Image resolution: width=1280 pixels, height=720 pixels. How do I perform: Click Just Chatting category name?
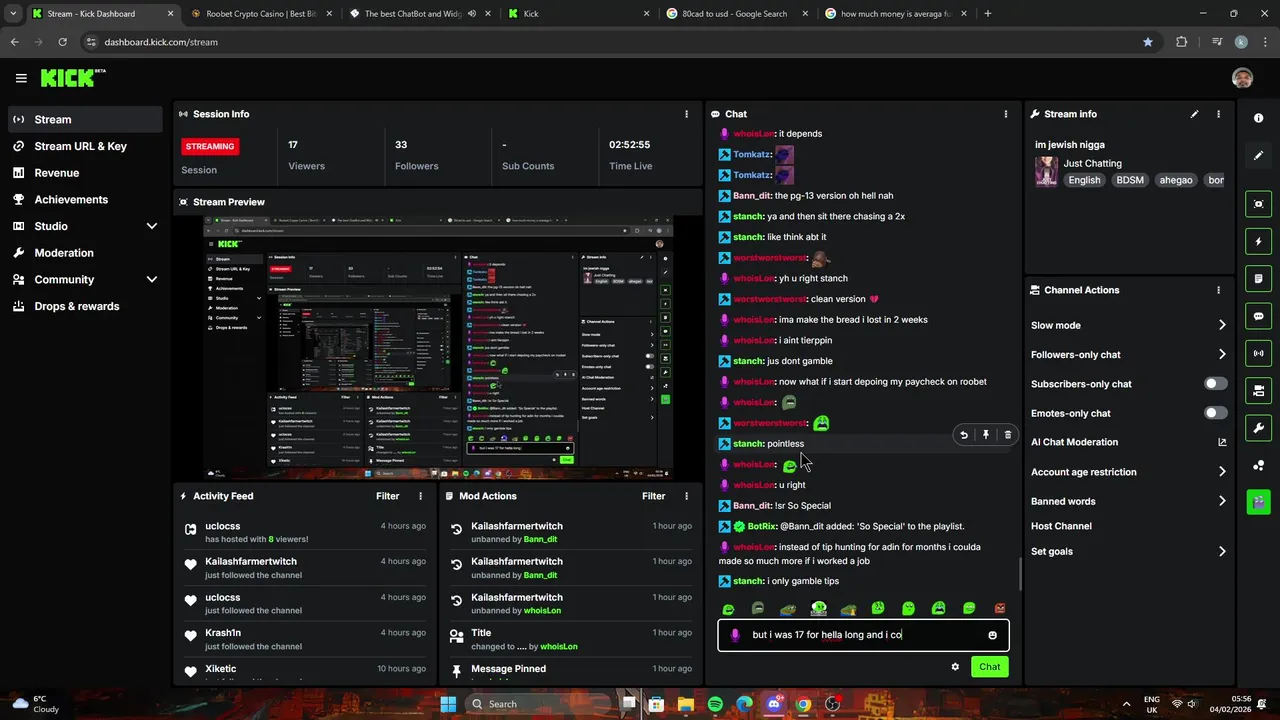coord(1092,163)
